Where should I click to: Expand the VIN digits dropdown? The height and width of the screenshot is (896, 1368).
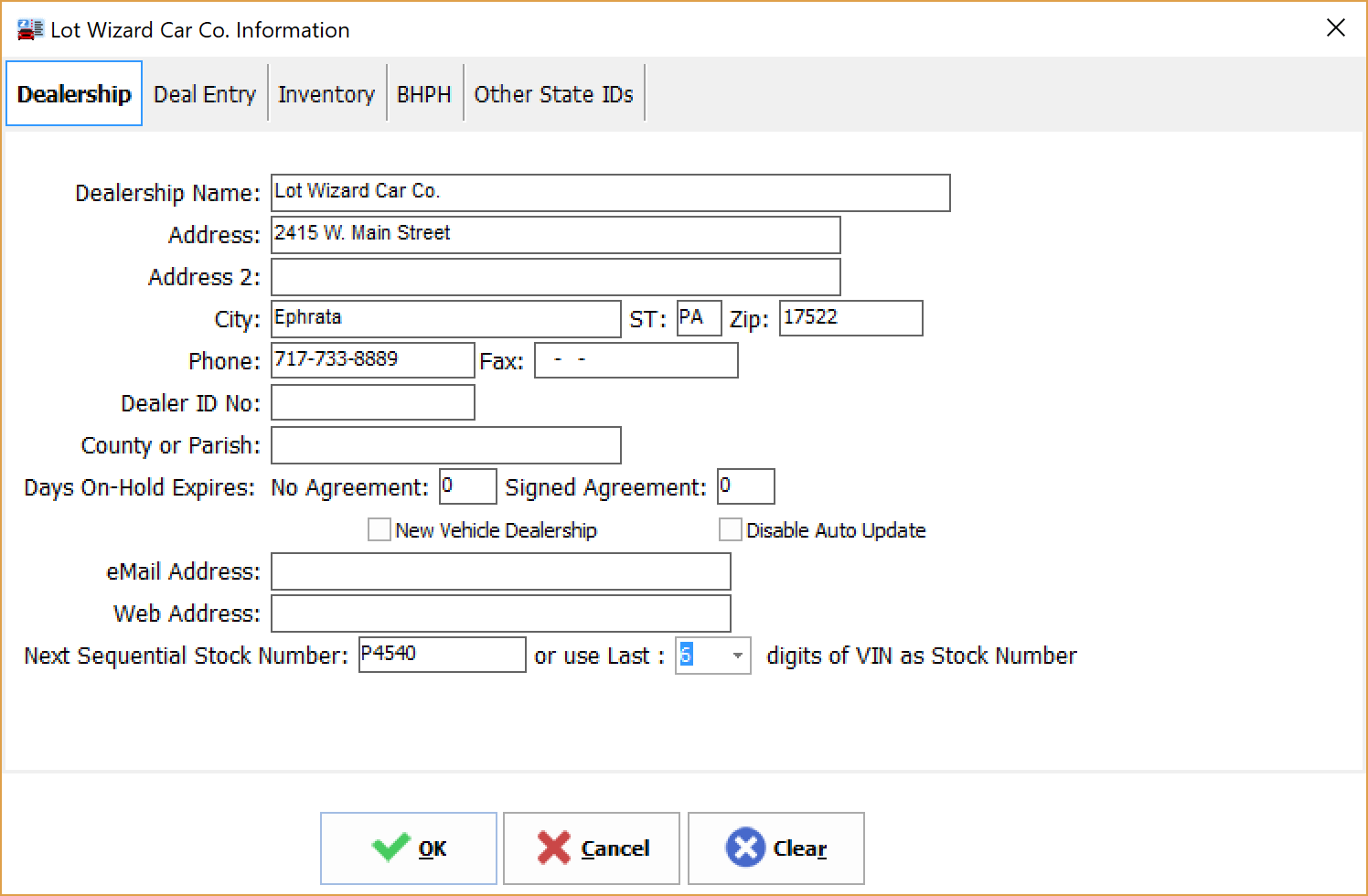(737, 656)
